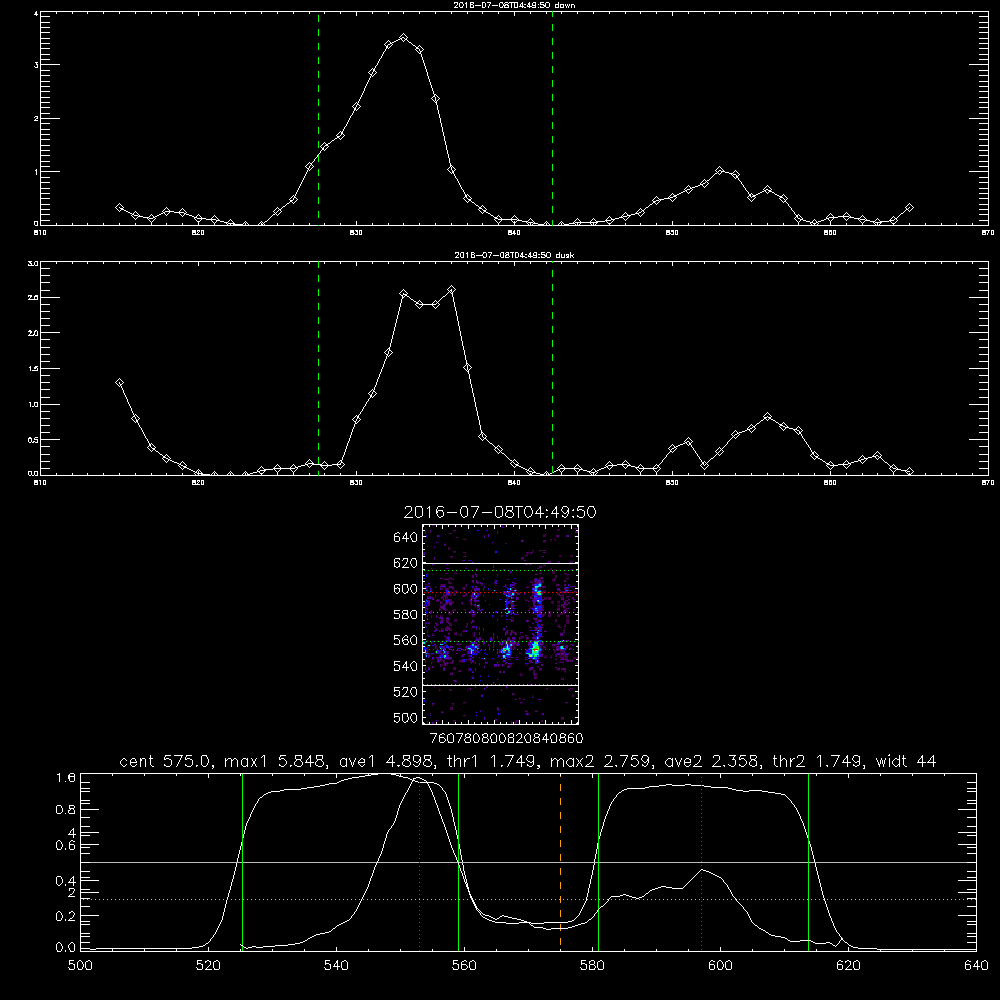Viewport: 1000px width, 1000px height.
Task: Click heatmap y-axis label "540"
Action: (406, 666)
